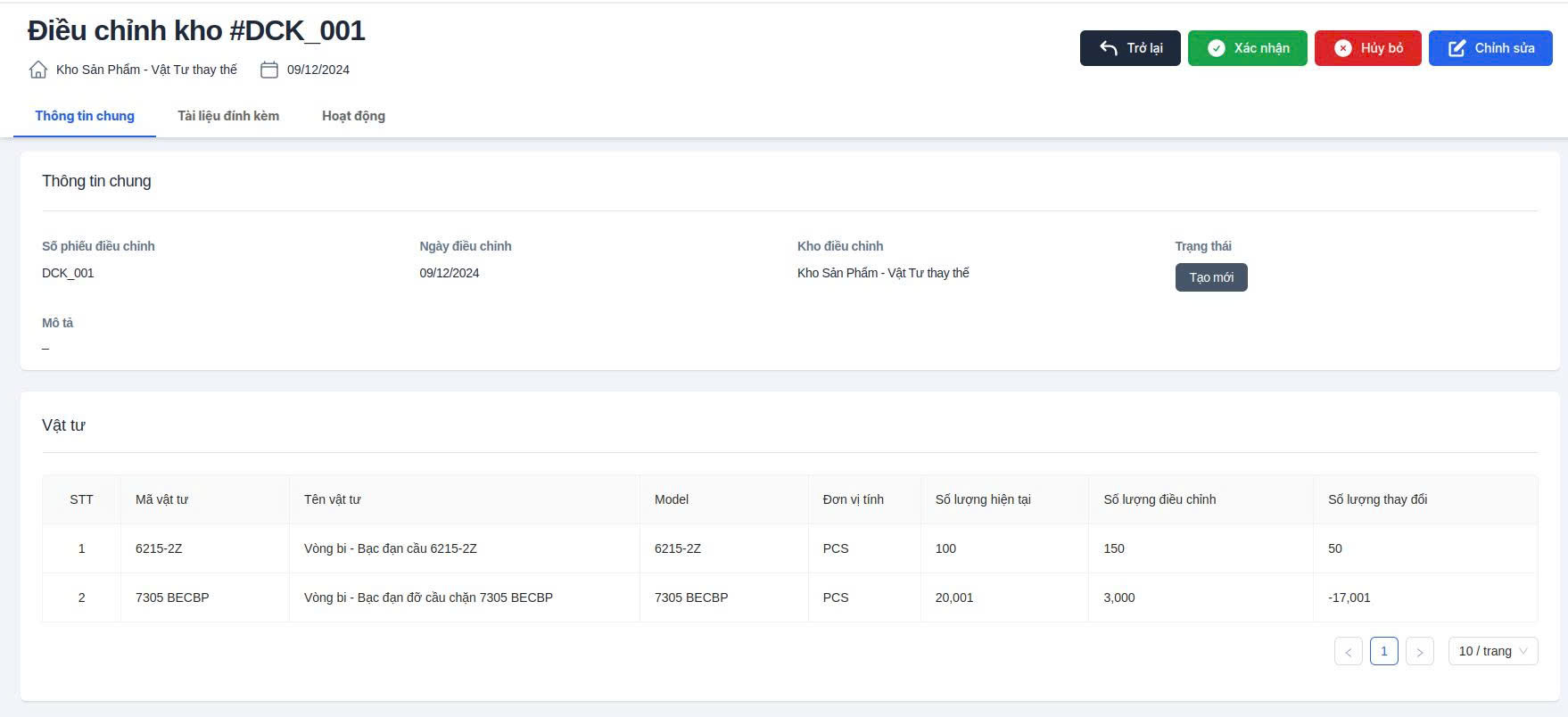
Task: Click the Số lượng điều chỉnh column header
Action: tap(1159, 499)
